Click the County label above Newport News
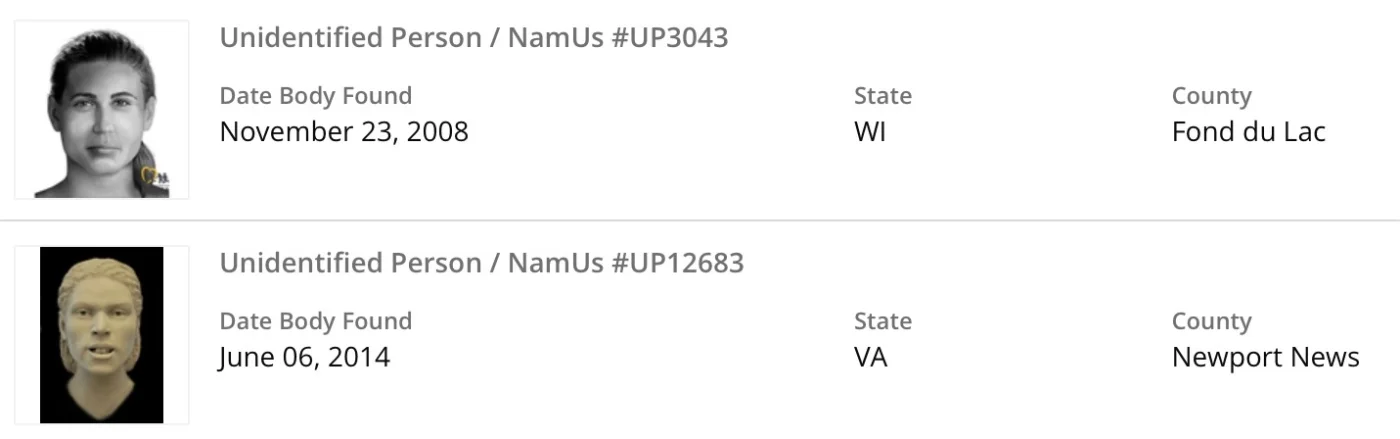 pyautogui.click(x=1211, y=321)
